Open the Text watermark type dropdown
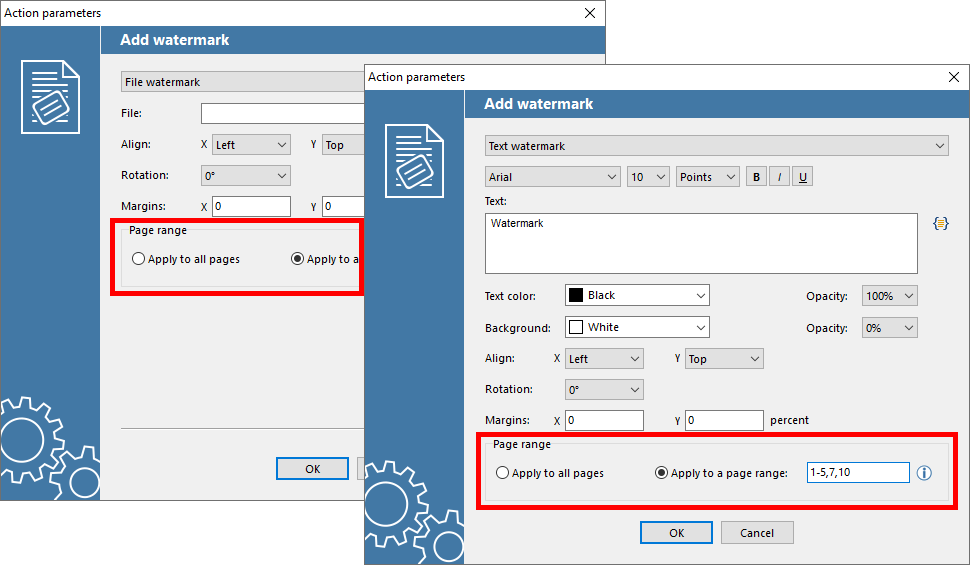 (716, 146)
